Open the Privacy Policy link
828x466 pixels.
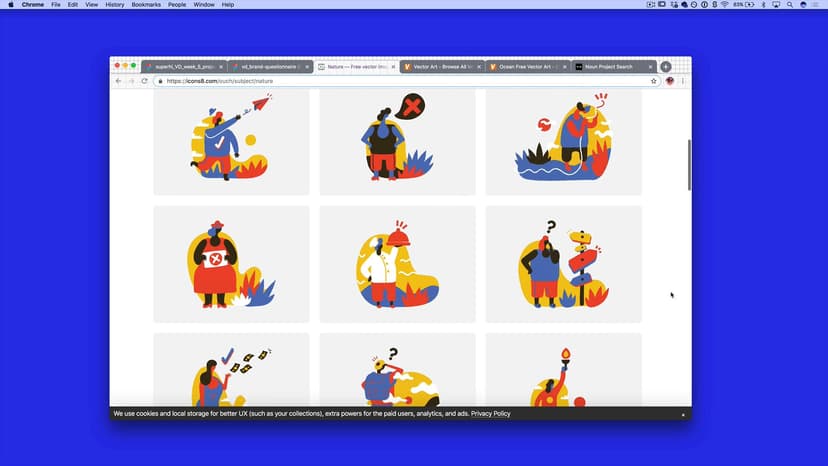[491, 413]
